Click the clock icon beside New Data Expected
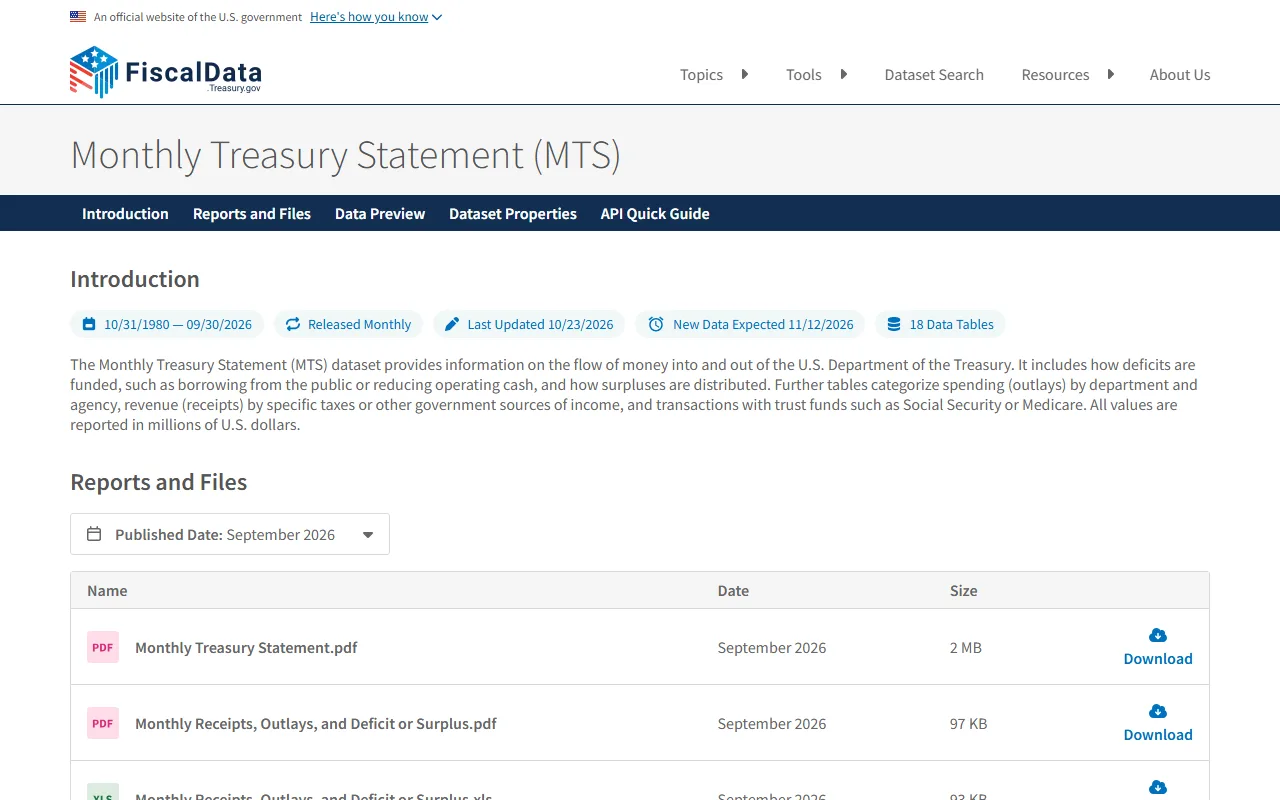Image resolution: width=1280 pixels, height=800 pixels. pyautogui.click(x=656, y=324)
